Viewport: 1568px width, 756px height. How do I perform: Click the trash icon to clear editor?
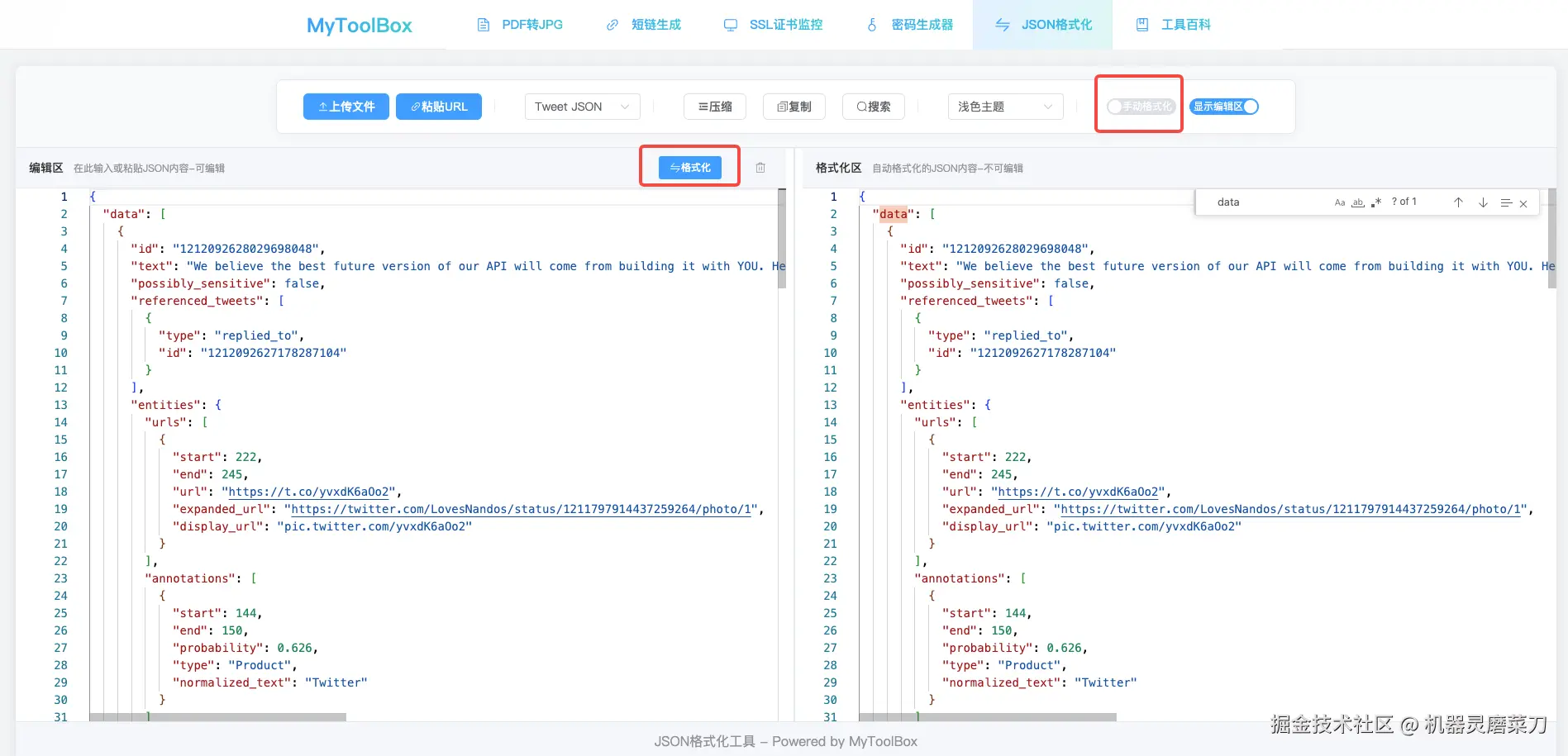click(760, 168)
